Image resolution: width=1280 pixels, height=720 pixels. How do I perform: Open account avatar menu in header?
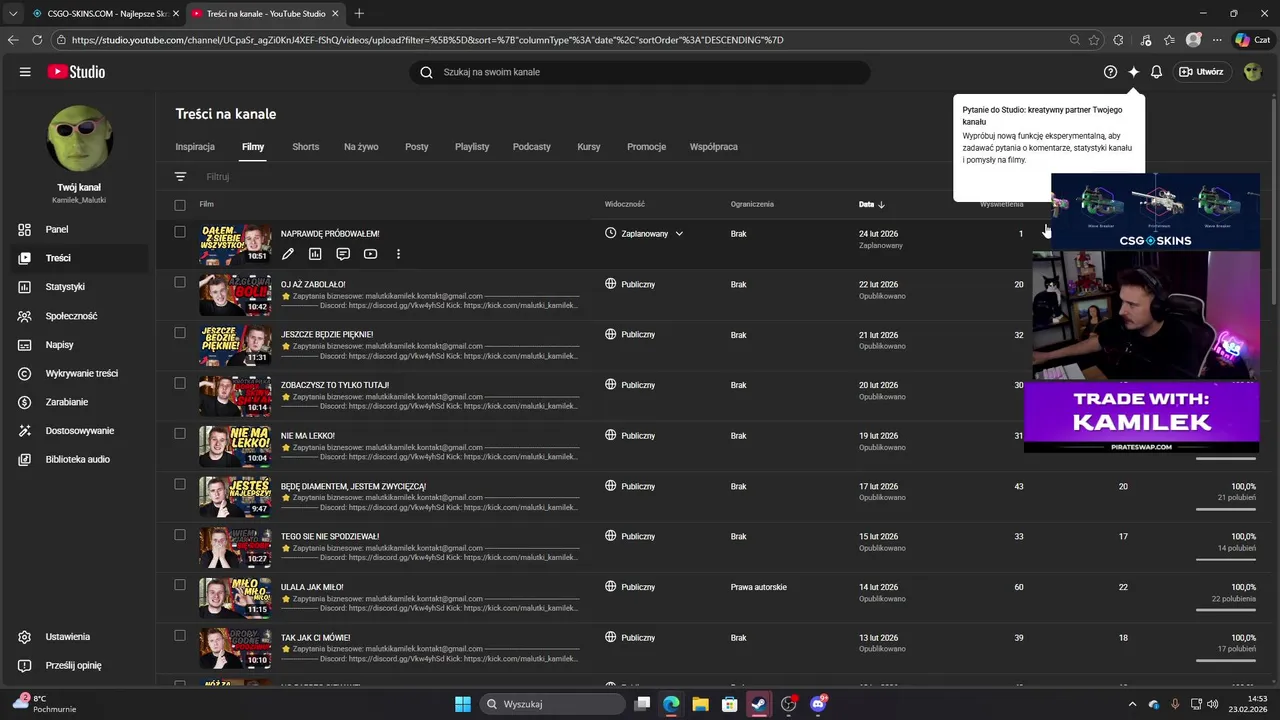tap(1252, 72)
